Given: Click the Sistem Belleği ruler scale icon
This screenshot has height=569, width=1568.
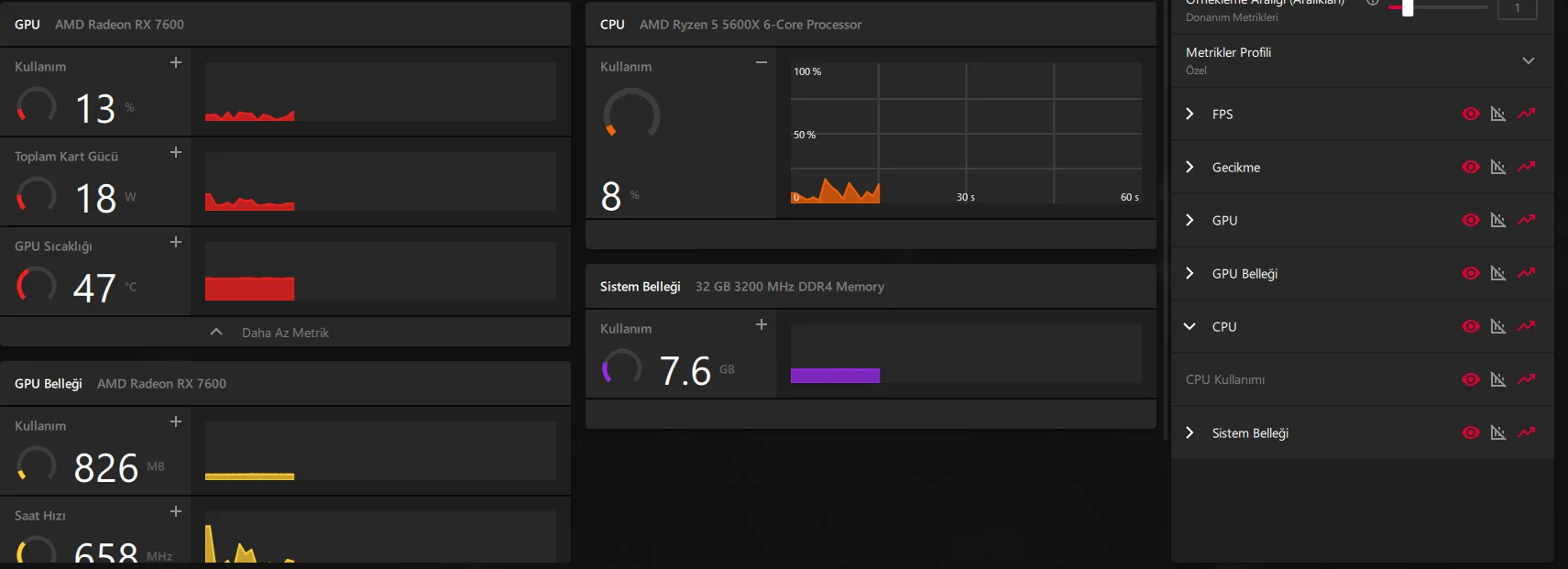Looking at the screenshot, I should coord(1498,432).
